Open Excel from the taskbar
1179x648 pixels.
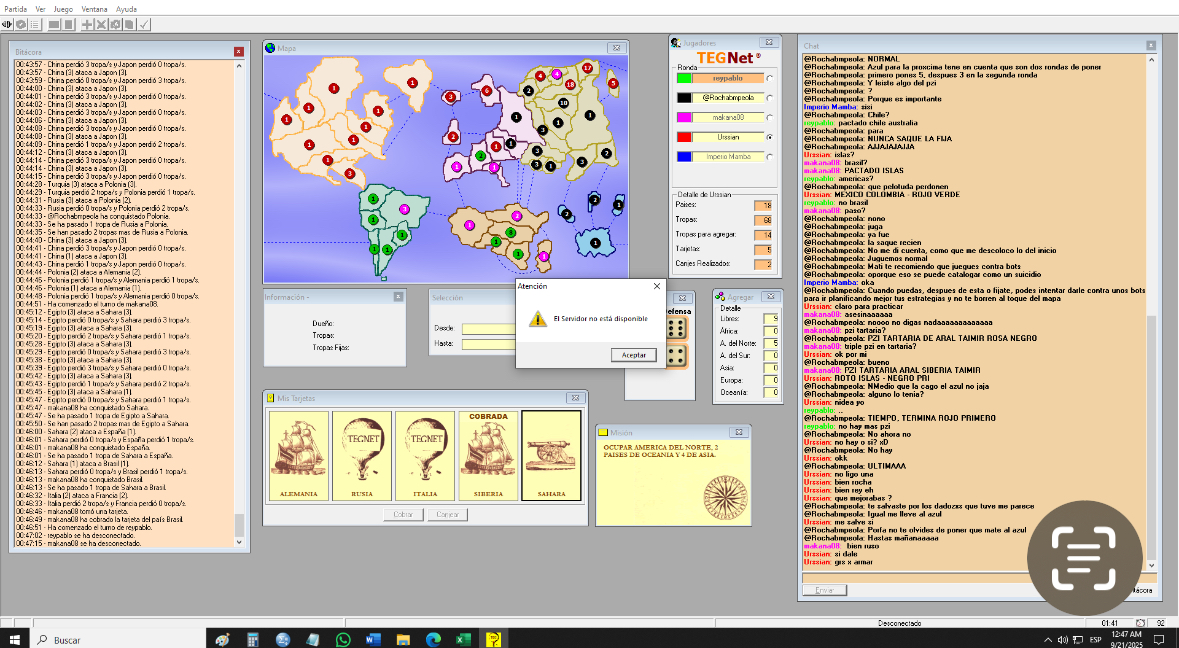(x=464, y=639)
